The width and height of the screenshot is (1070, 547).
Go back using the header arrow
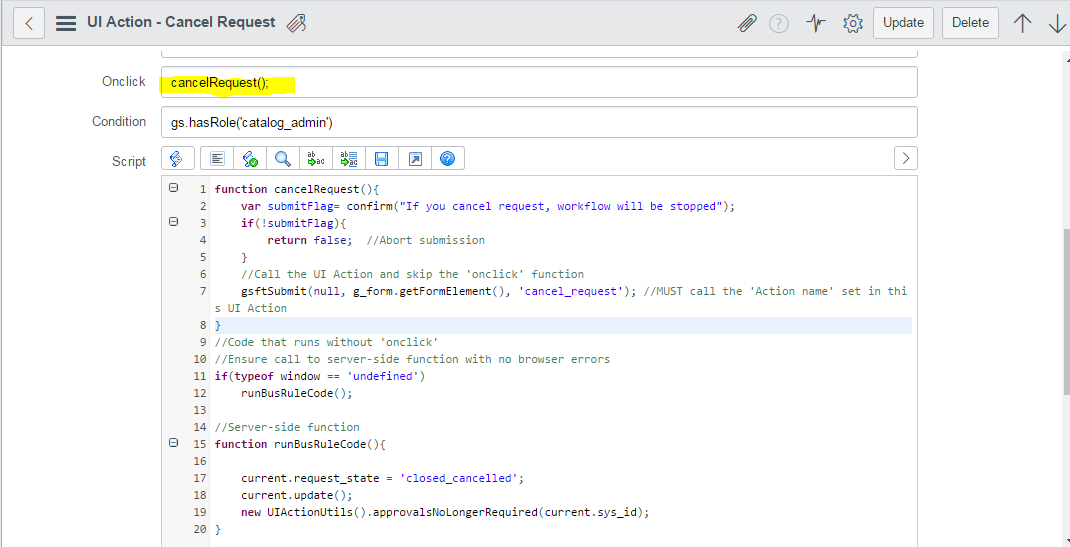[x=29, y=23]
